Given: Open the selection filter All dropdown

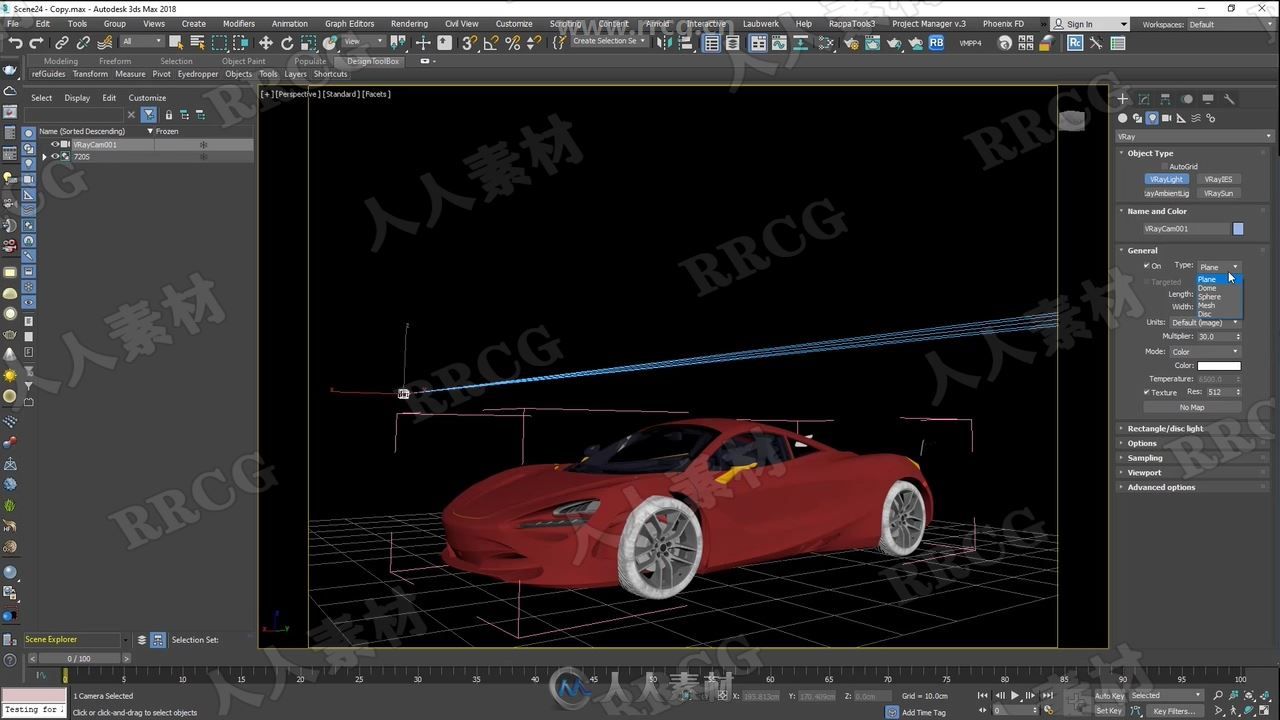Looking at the screenshot, I should [x=142, y=42].
